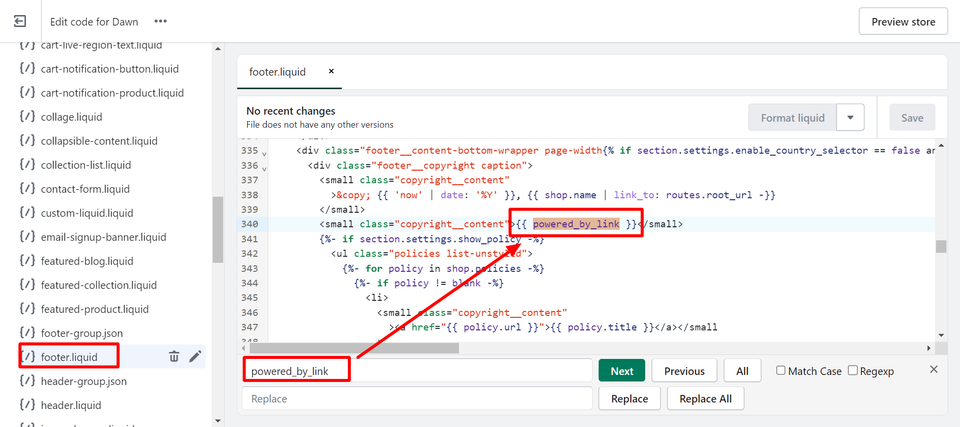960x427 pixels.
Task: Click the file icon beside email-signup-banner.liquid
Action: pos(27,236)
